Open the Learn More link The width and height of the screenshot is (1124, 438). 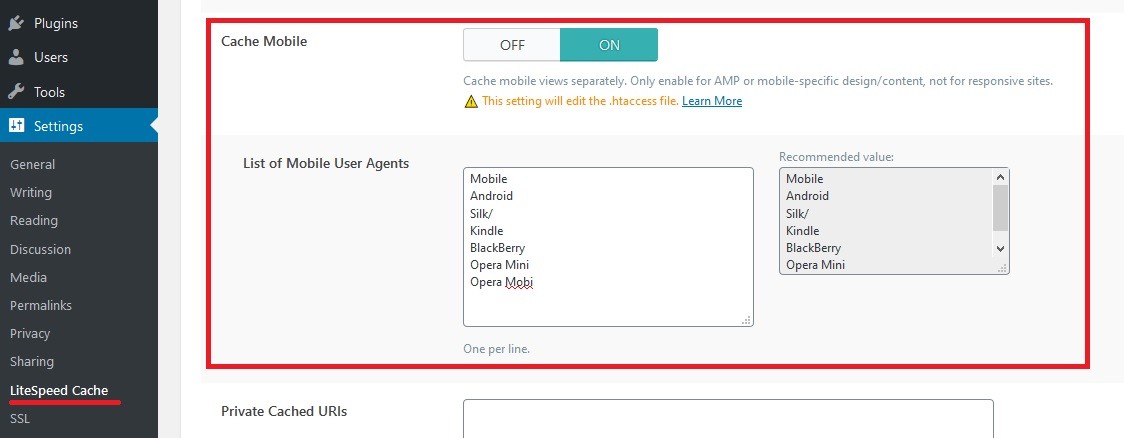[x=712, y=101]
